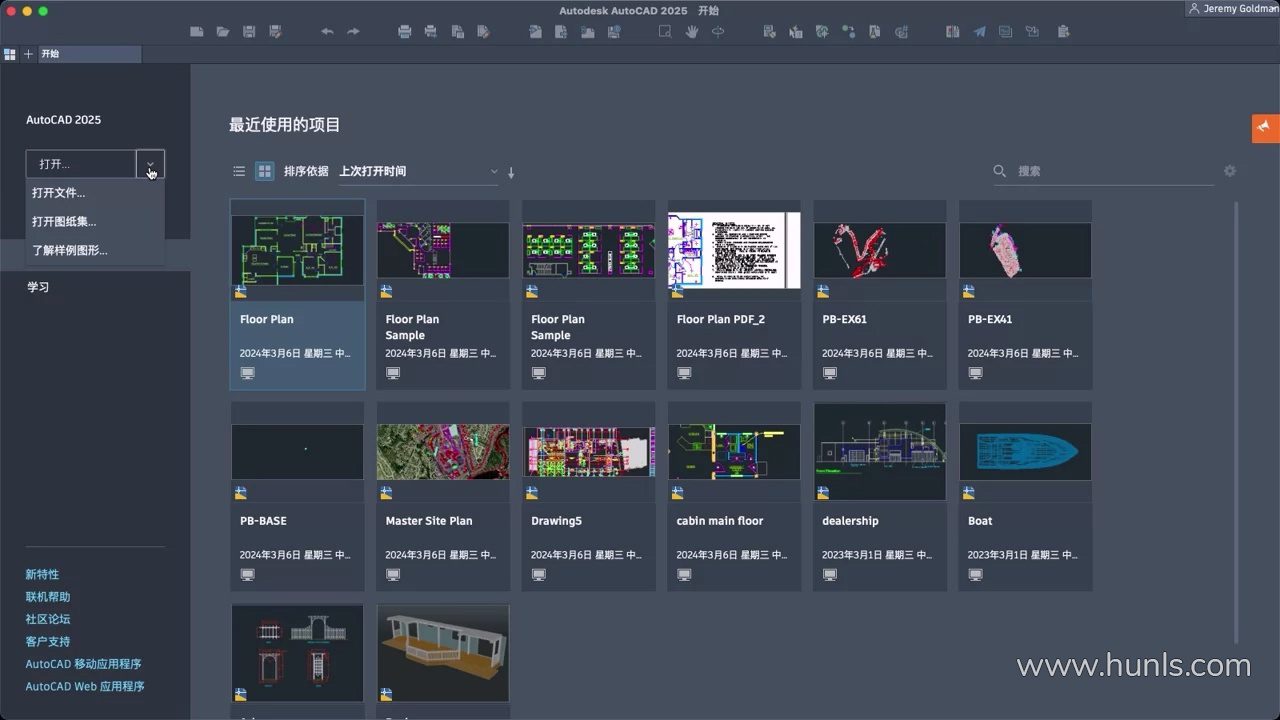This screenshot has height=720, width=1280.
Task: Choose 了解样例图形... from the menu
Action: (x=69, y=250)
